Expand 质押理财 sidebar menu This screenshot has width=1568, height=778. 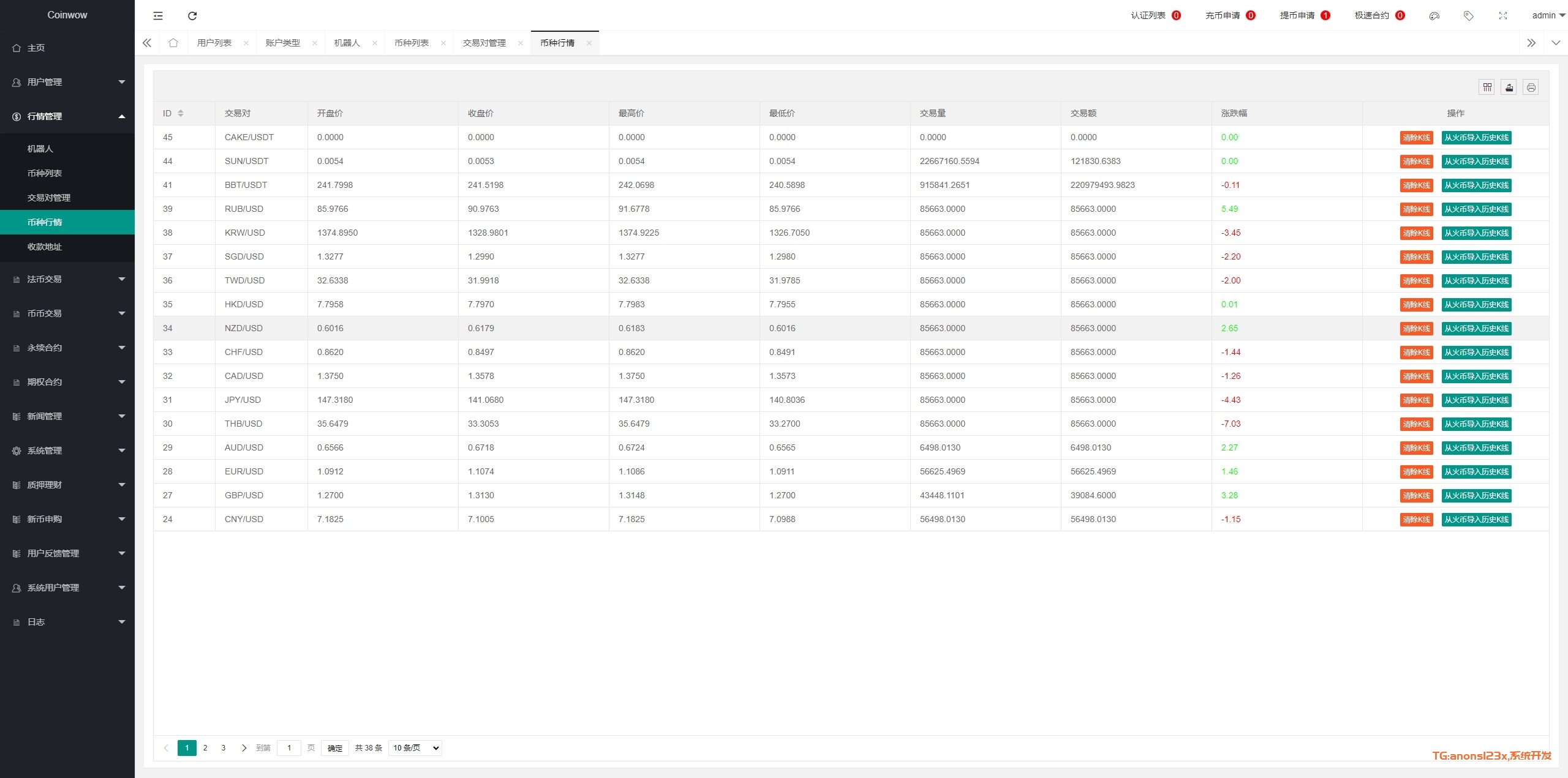[67, 485]
